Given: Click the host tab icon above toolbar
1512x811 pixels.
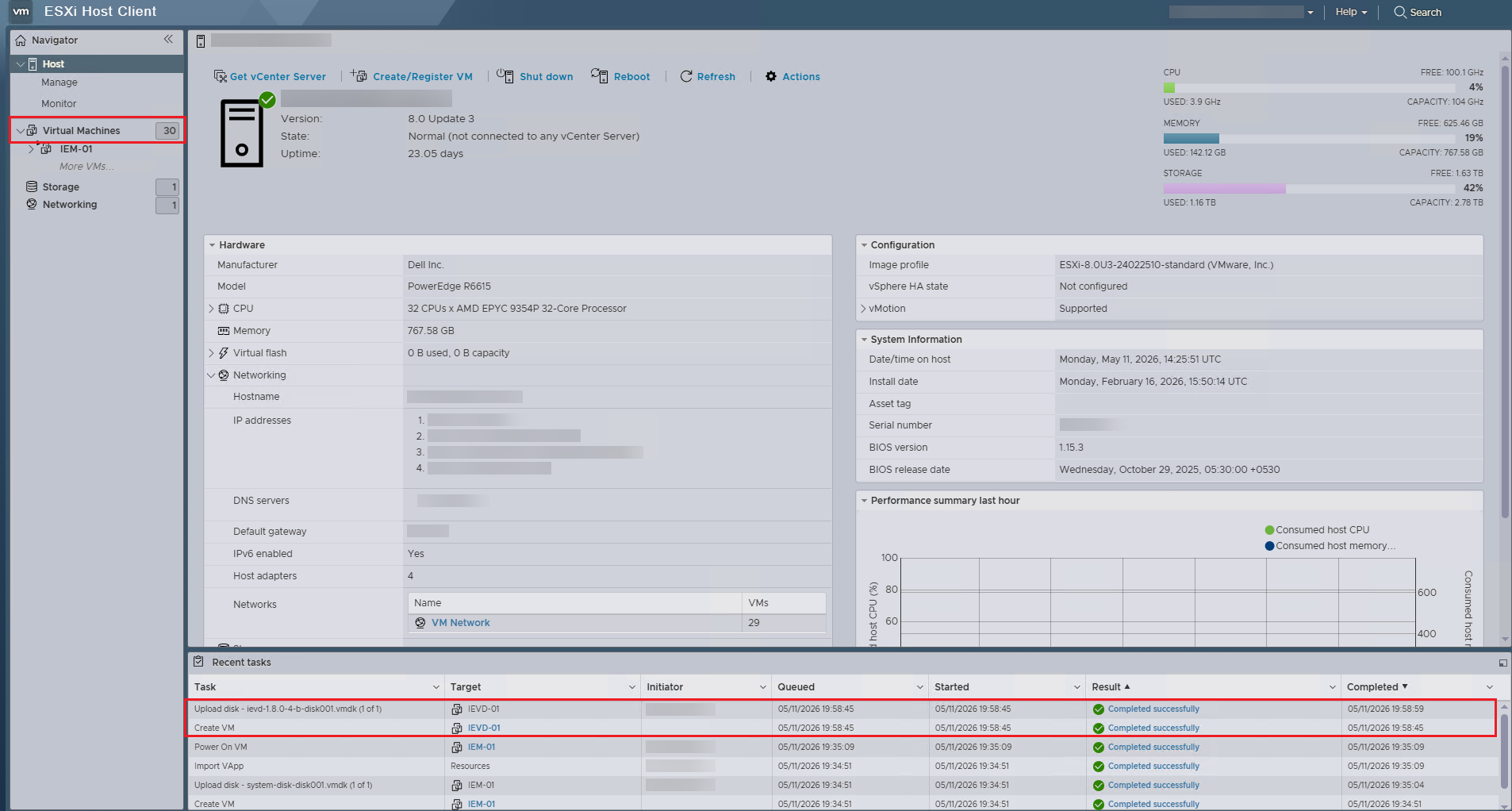Looking at the screenshot, I should click(201, 40).
